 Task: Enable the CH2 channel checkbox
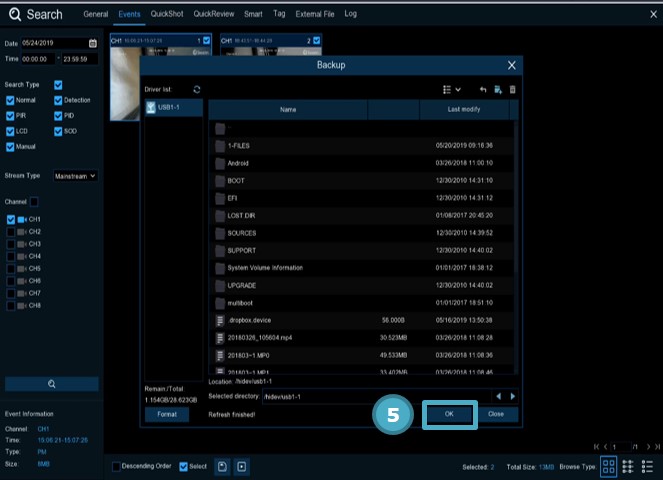[11, 231]
